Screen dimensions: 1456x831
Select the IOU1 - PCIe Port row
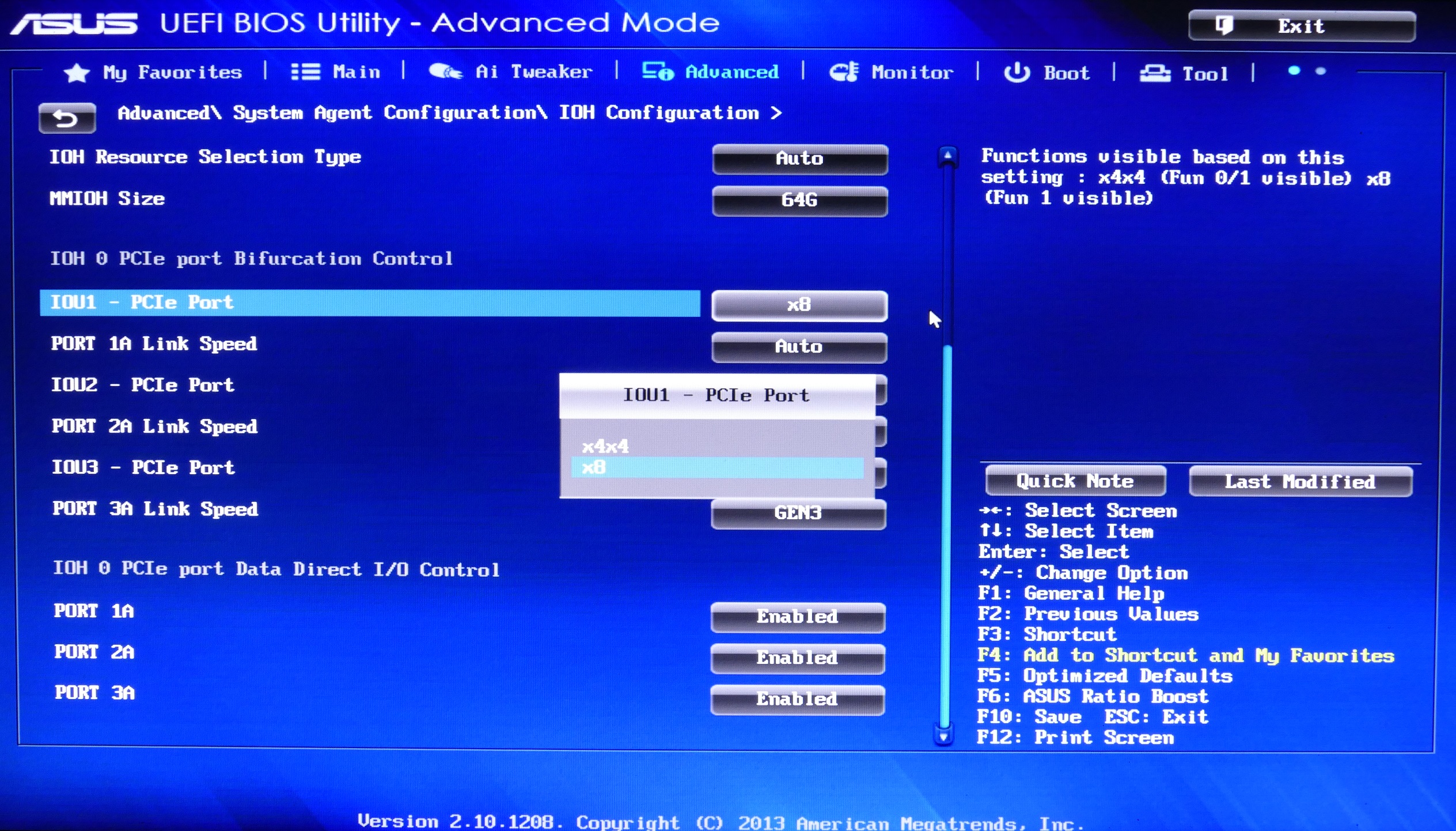pyautogui.click(x=370, y=303)
